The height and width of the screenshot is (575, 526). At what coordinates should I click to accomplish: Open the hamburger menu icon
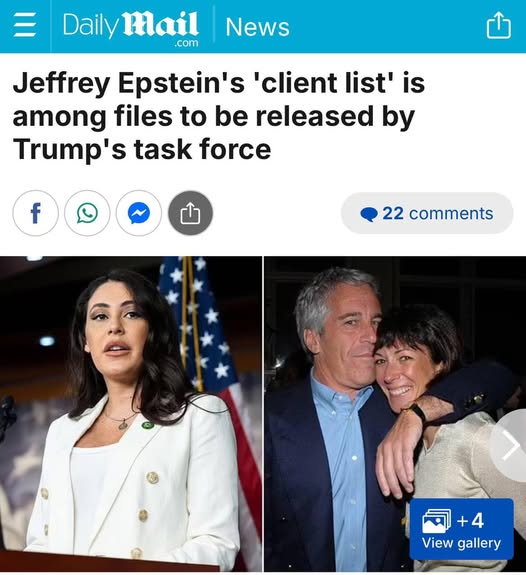pyautogui.click(x=25, y=25)
